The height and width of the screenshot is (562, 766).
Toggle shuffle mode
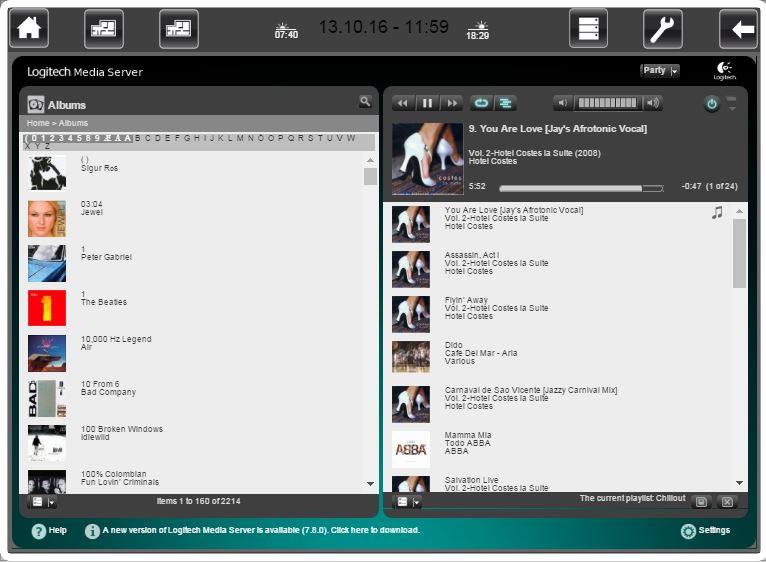(505, 103)
